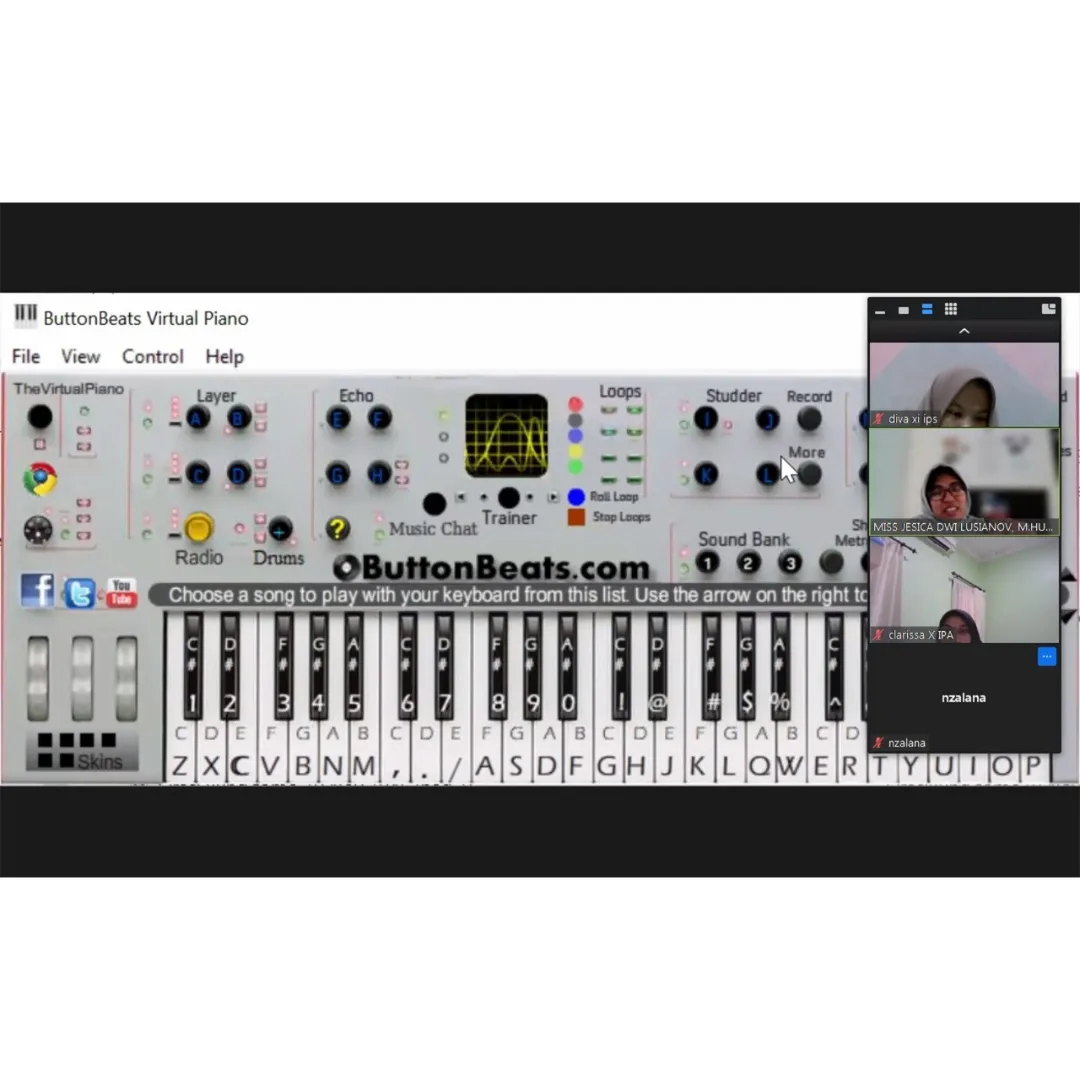The height and width of the screenshot is (1080, 1080).
Task: Open the Control menu
Action: 153,356
